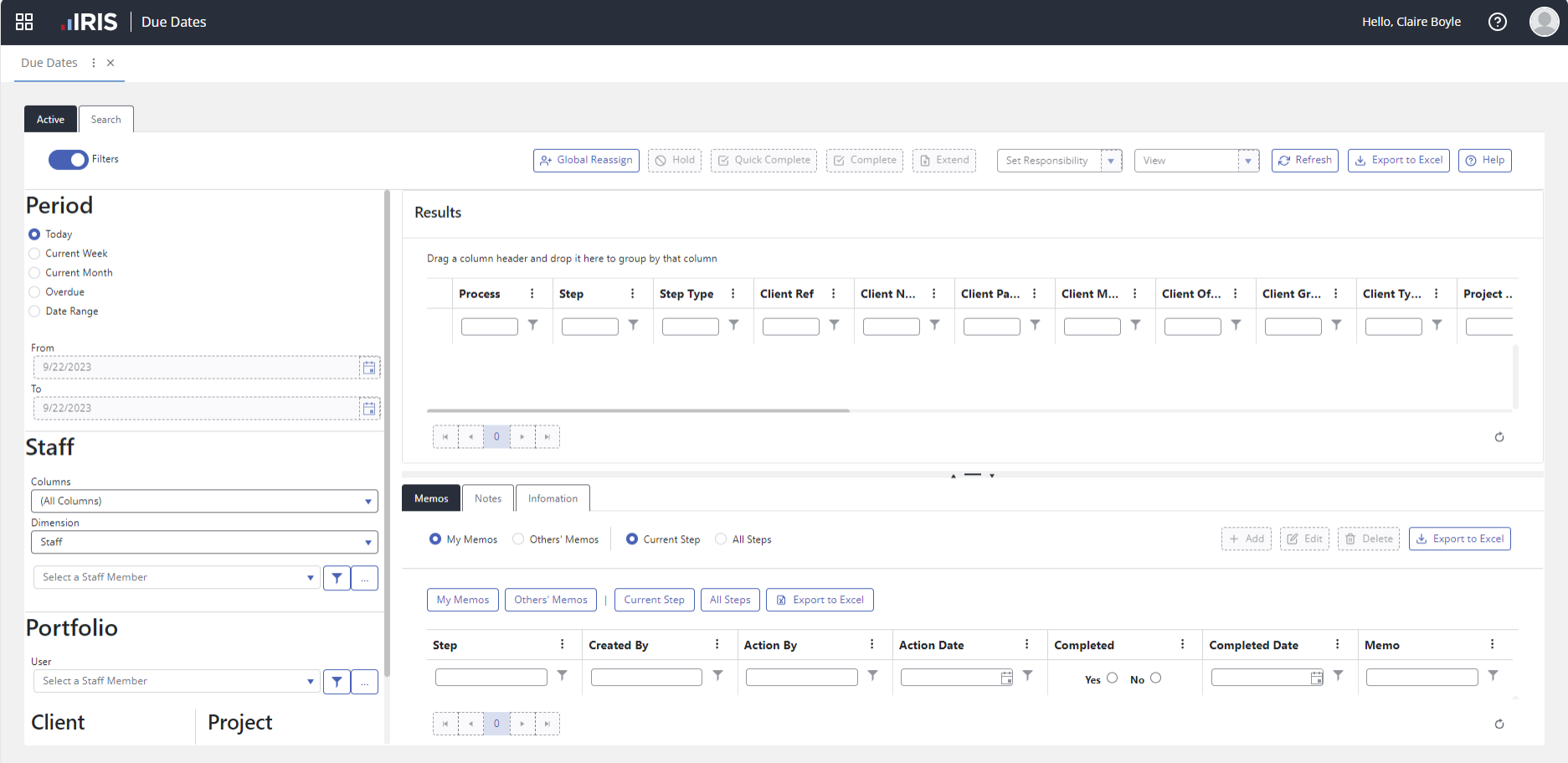Click the Global Reassign button
Viewport: 1568px width, 763px height.
point(586,160)
